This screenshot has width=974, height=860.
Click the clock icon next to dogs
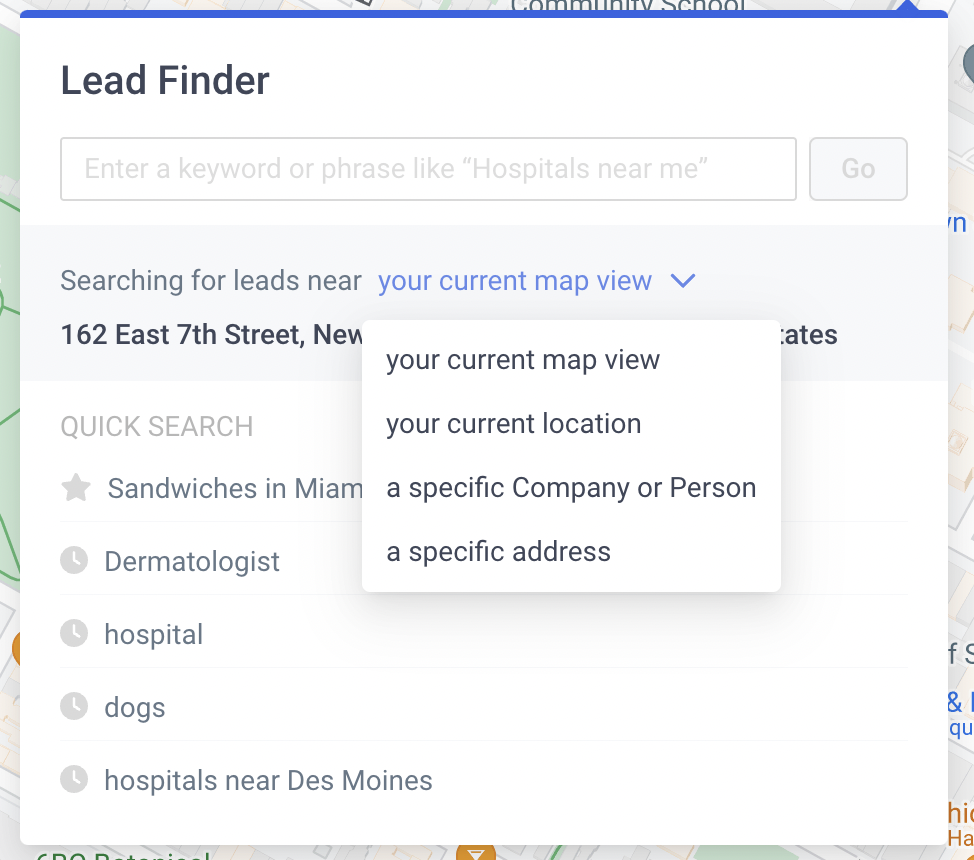[74, 707]
